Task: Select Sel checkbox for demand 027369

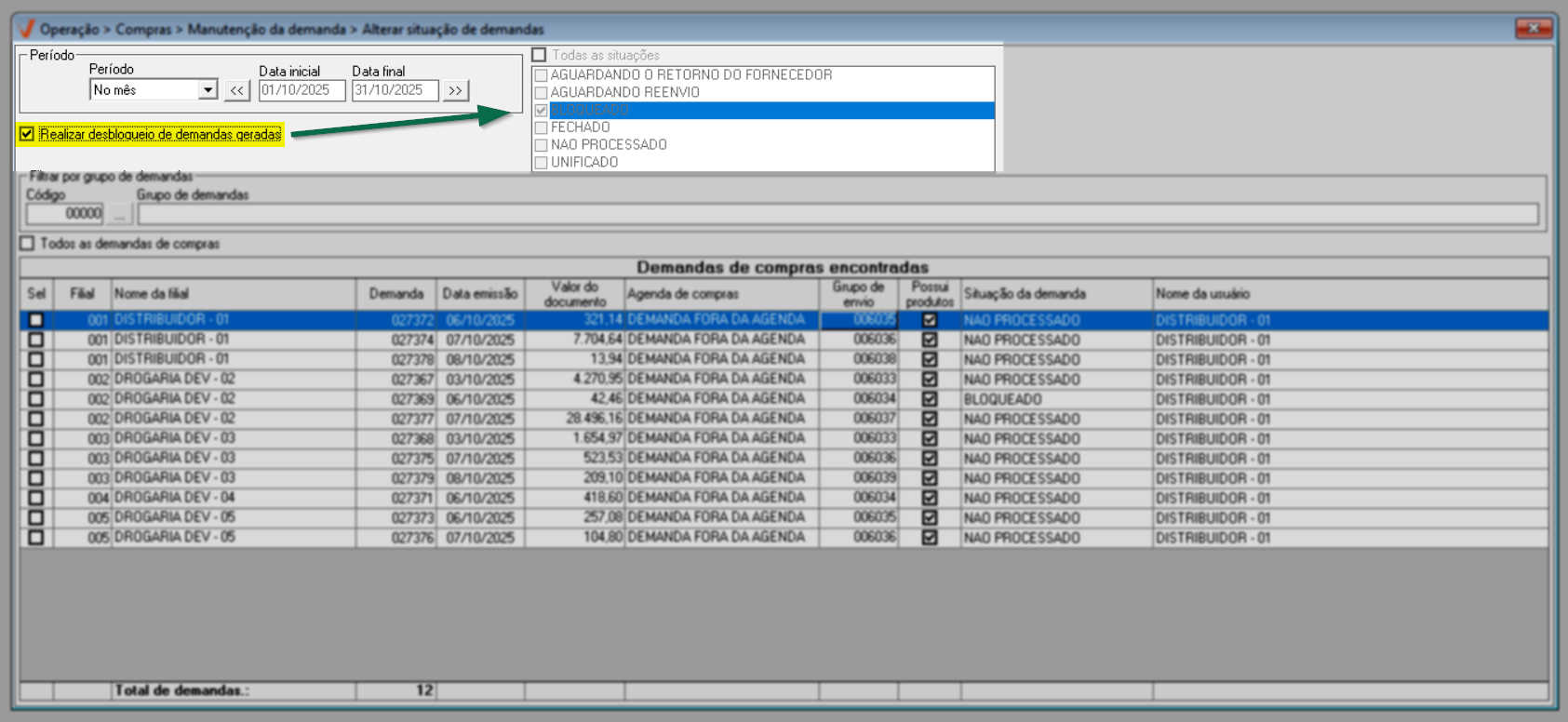Action: [x=36, y=399]
